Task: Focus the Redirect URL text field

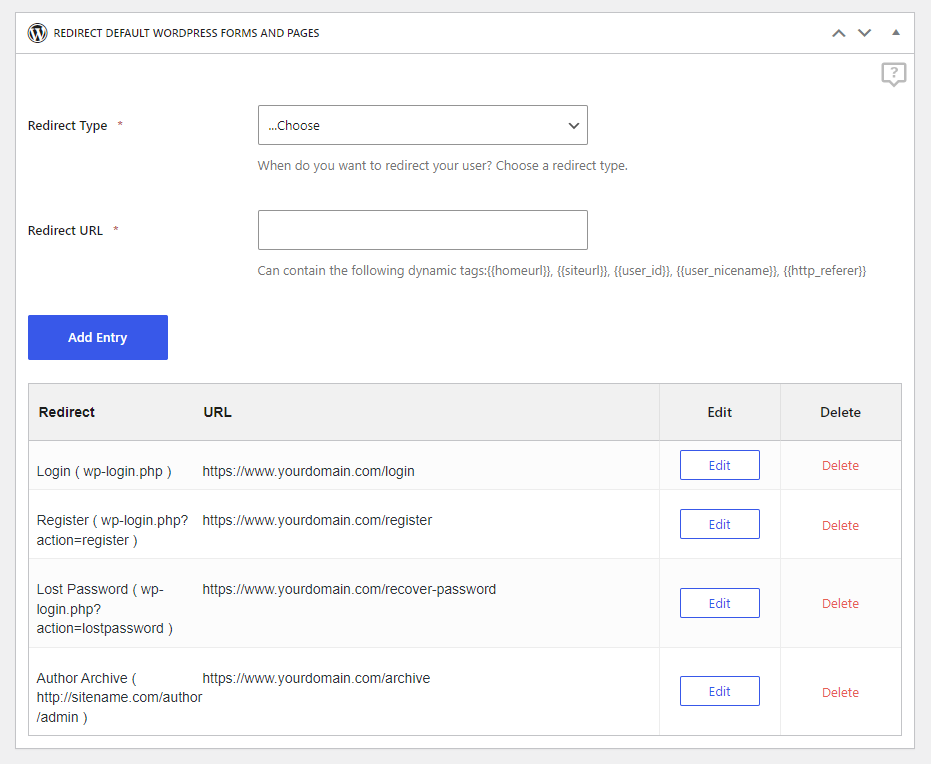Action: [423, 230]
